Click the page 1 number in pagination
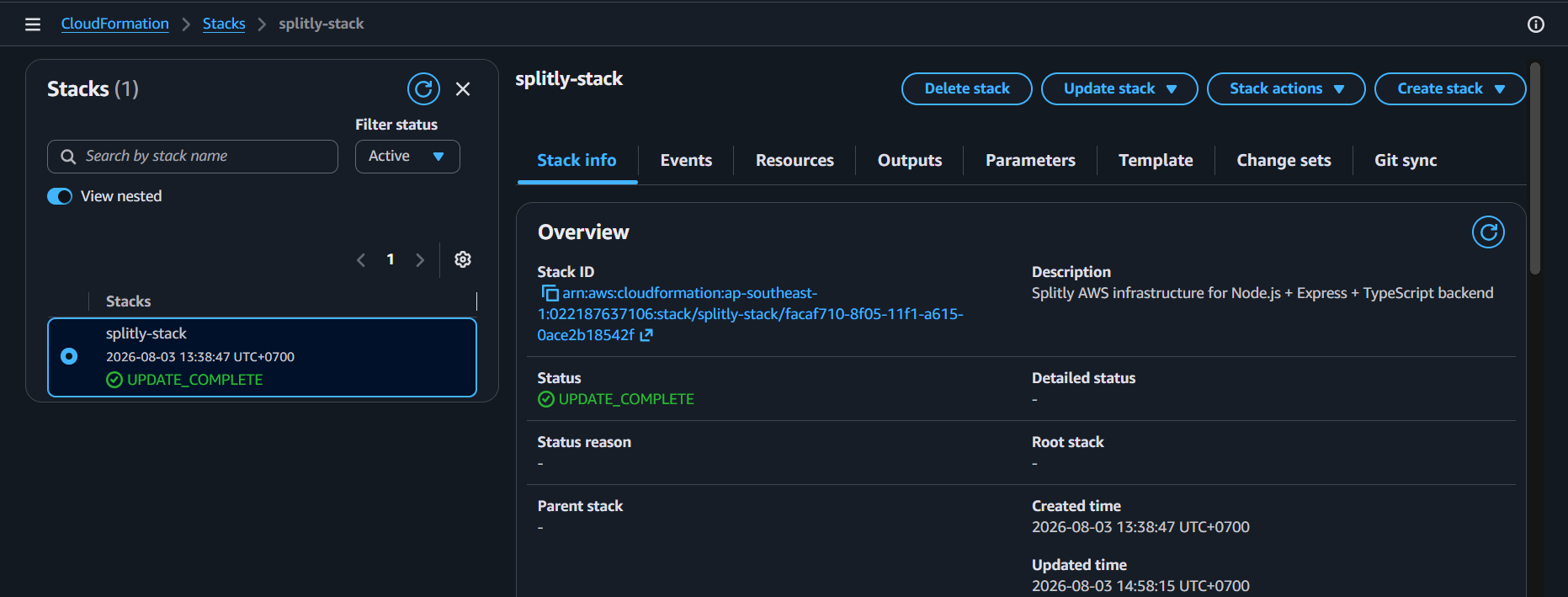 [391, 259]
